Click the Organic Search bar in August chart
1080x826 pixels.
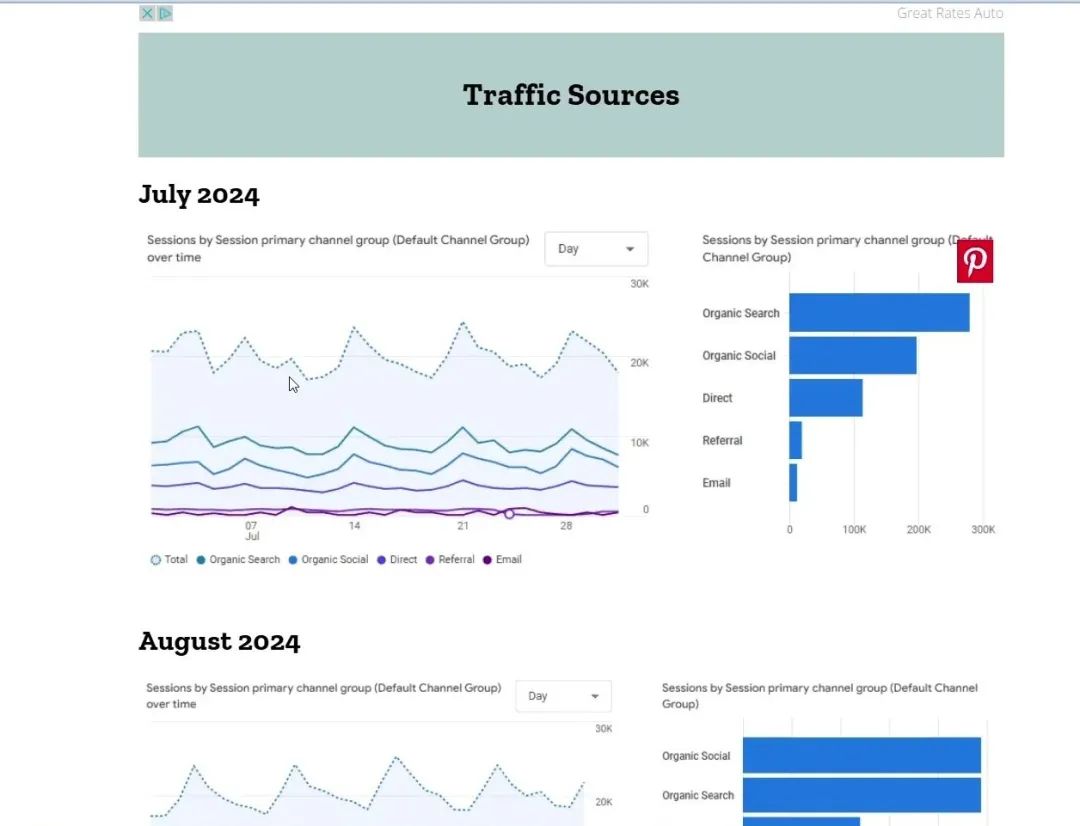tap(861, 795)
